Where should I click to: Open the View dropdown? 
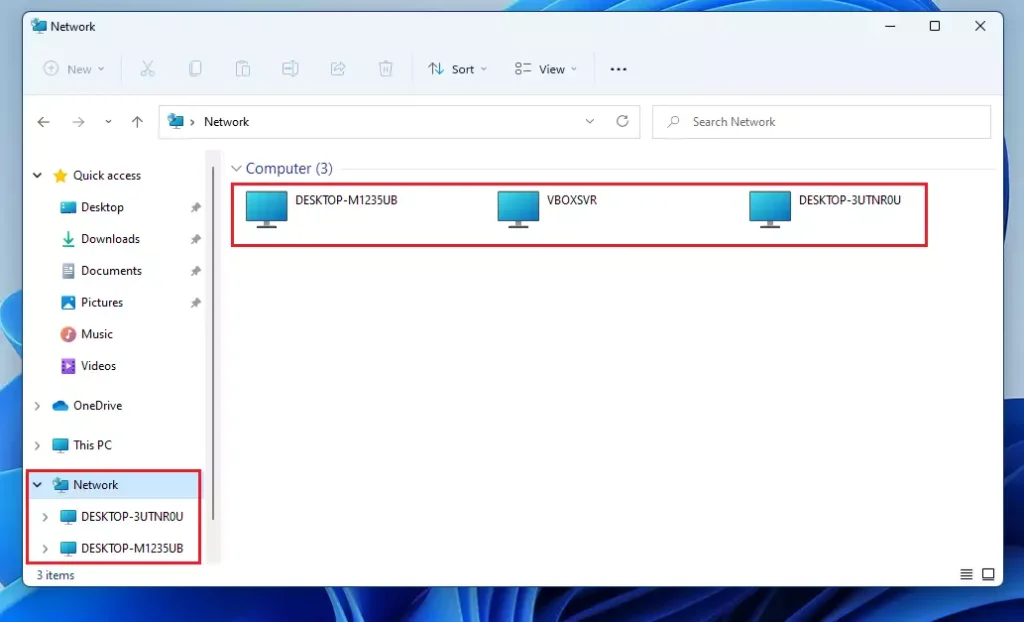pos(545,68)
